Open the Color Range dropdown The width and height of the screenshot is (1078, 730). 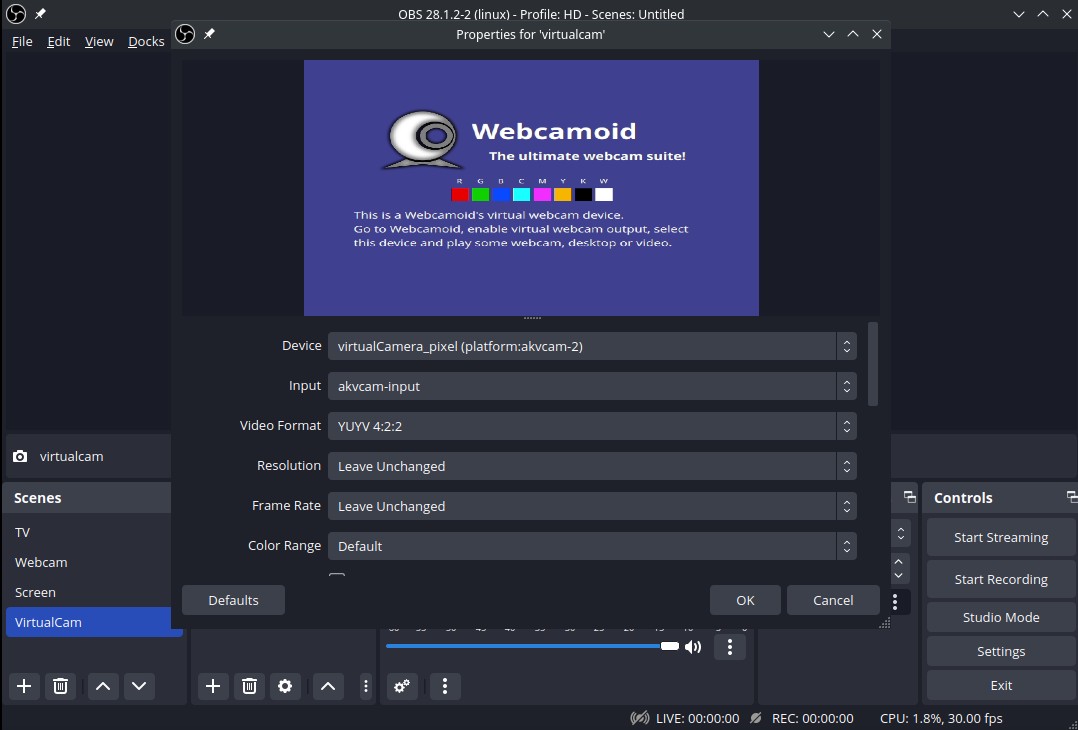[592, 546]
